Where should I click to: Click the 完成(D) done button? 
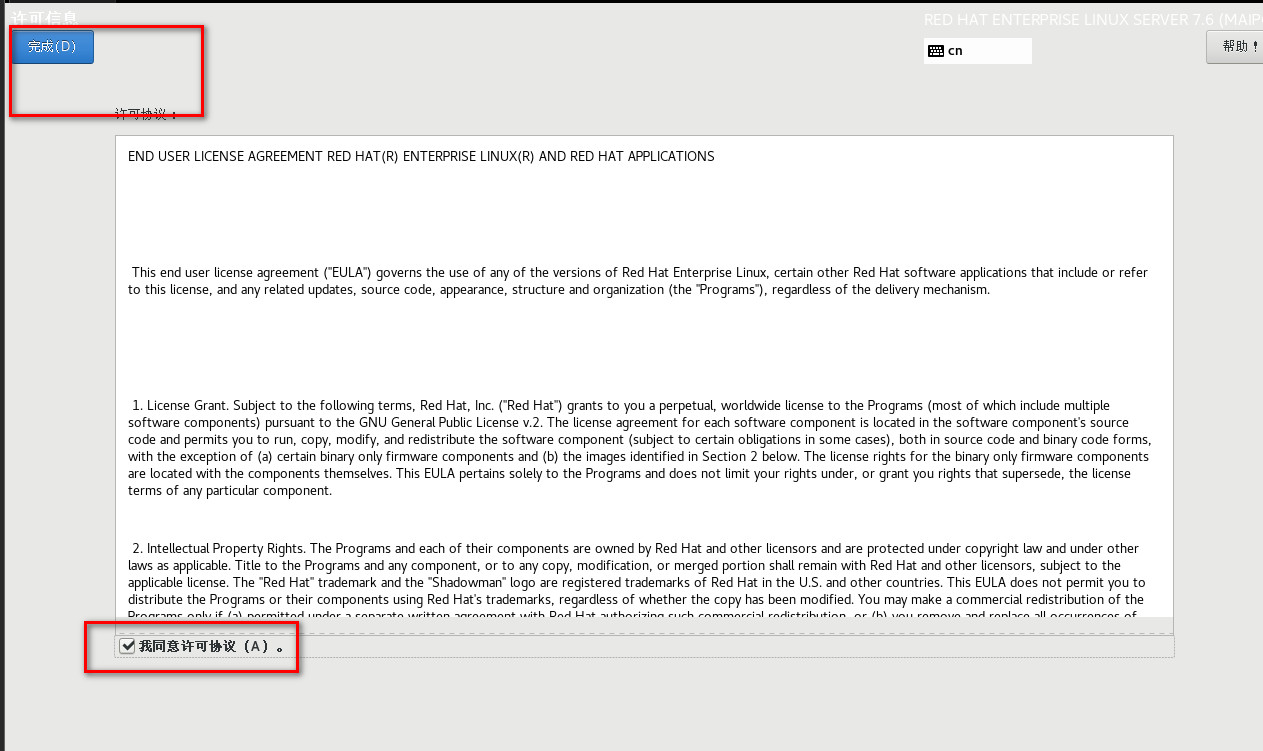pyautogui.click(x=52, y=47)
